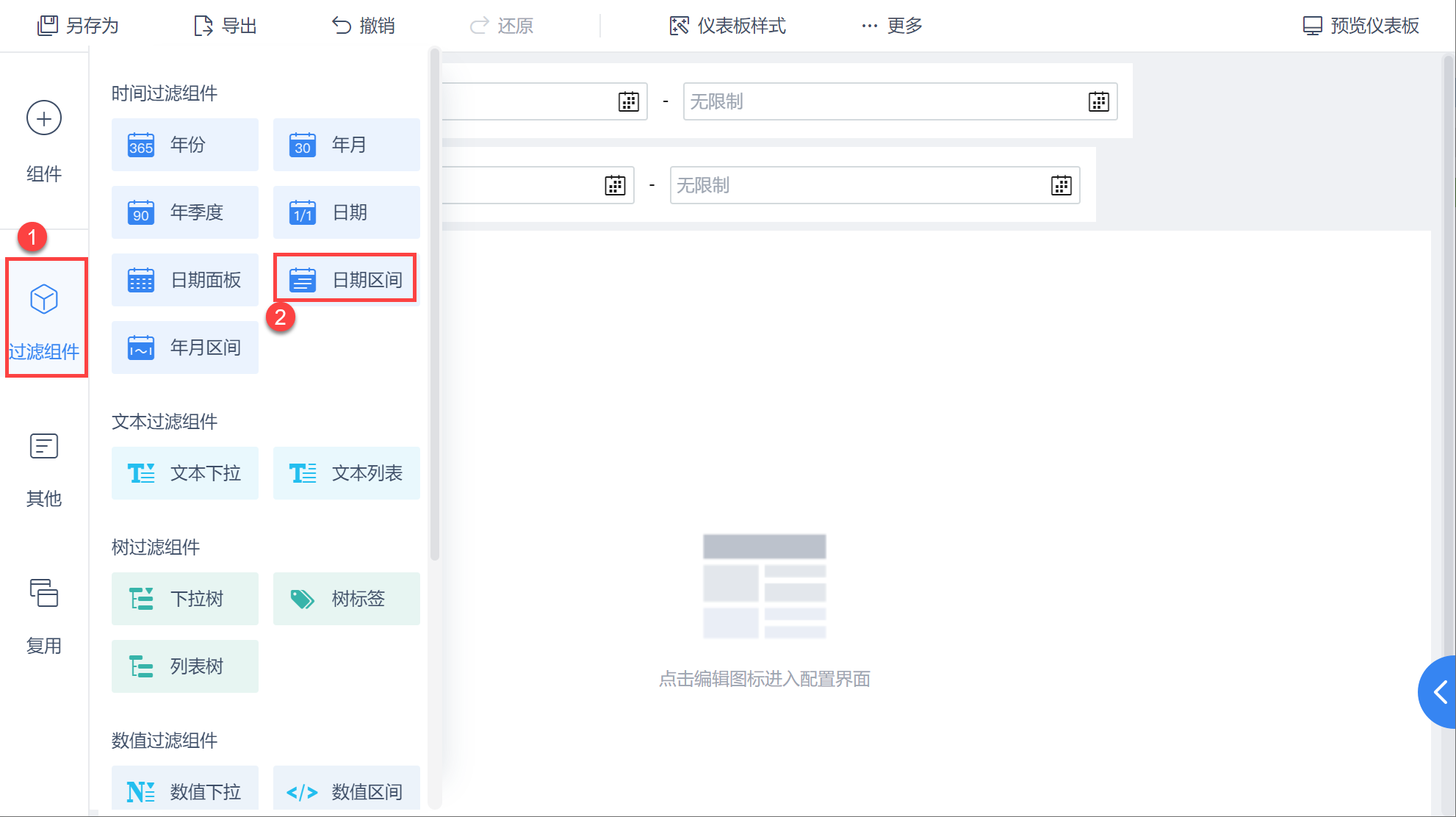Click the 预览仪表板 button
The width and height of the screenshot is (1456, 817).
(x=1361, y=26)
